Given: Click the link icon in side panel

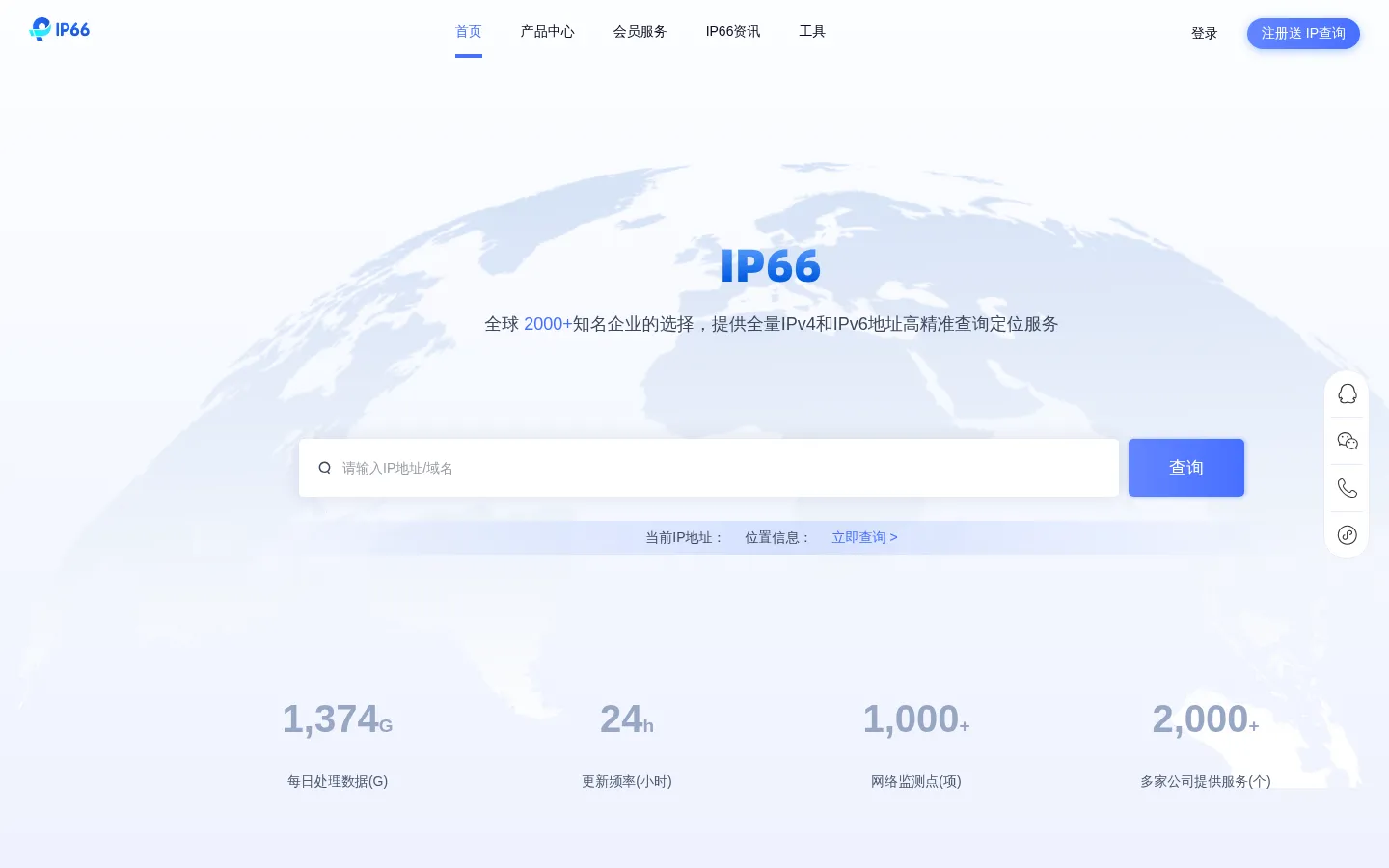Looking at the screenshot, I should pos(1348,535).
